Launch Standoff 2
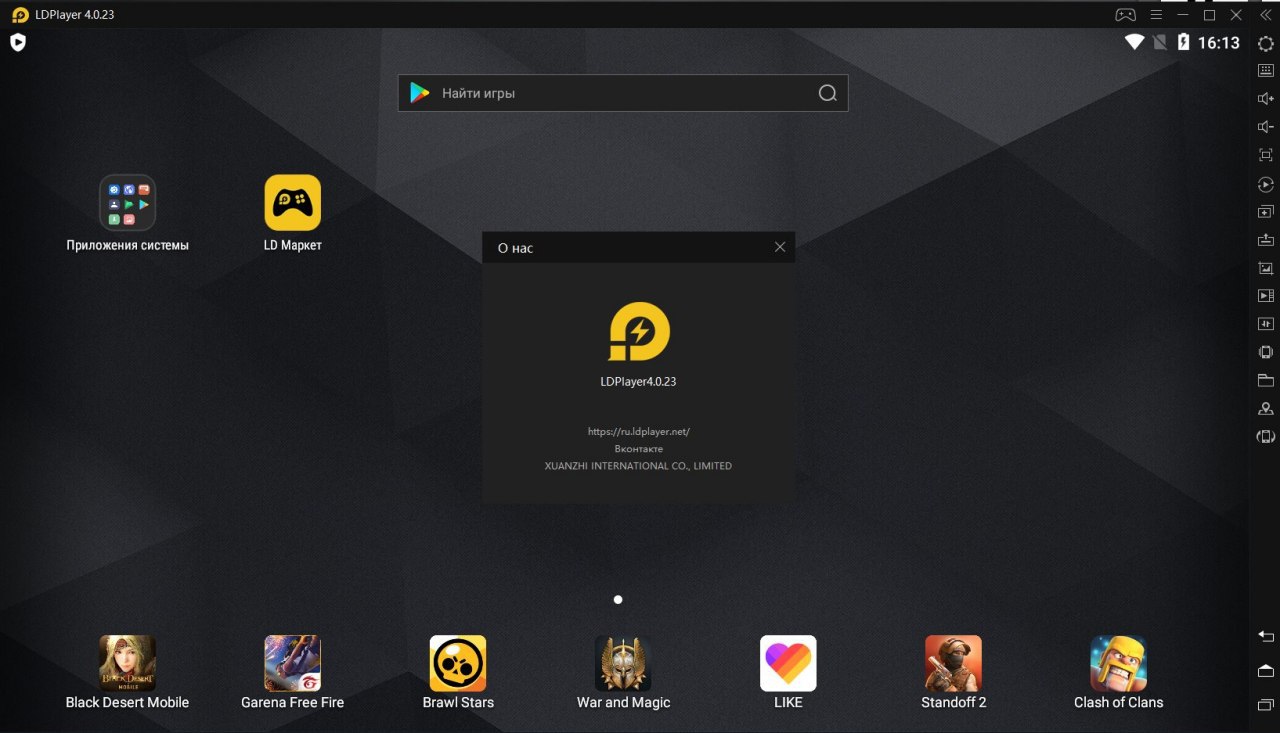This screenshot has width=1280, height=733. pyautogui.click(x=954, y=672)
